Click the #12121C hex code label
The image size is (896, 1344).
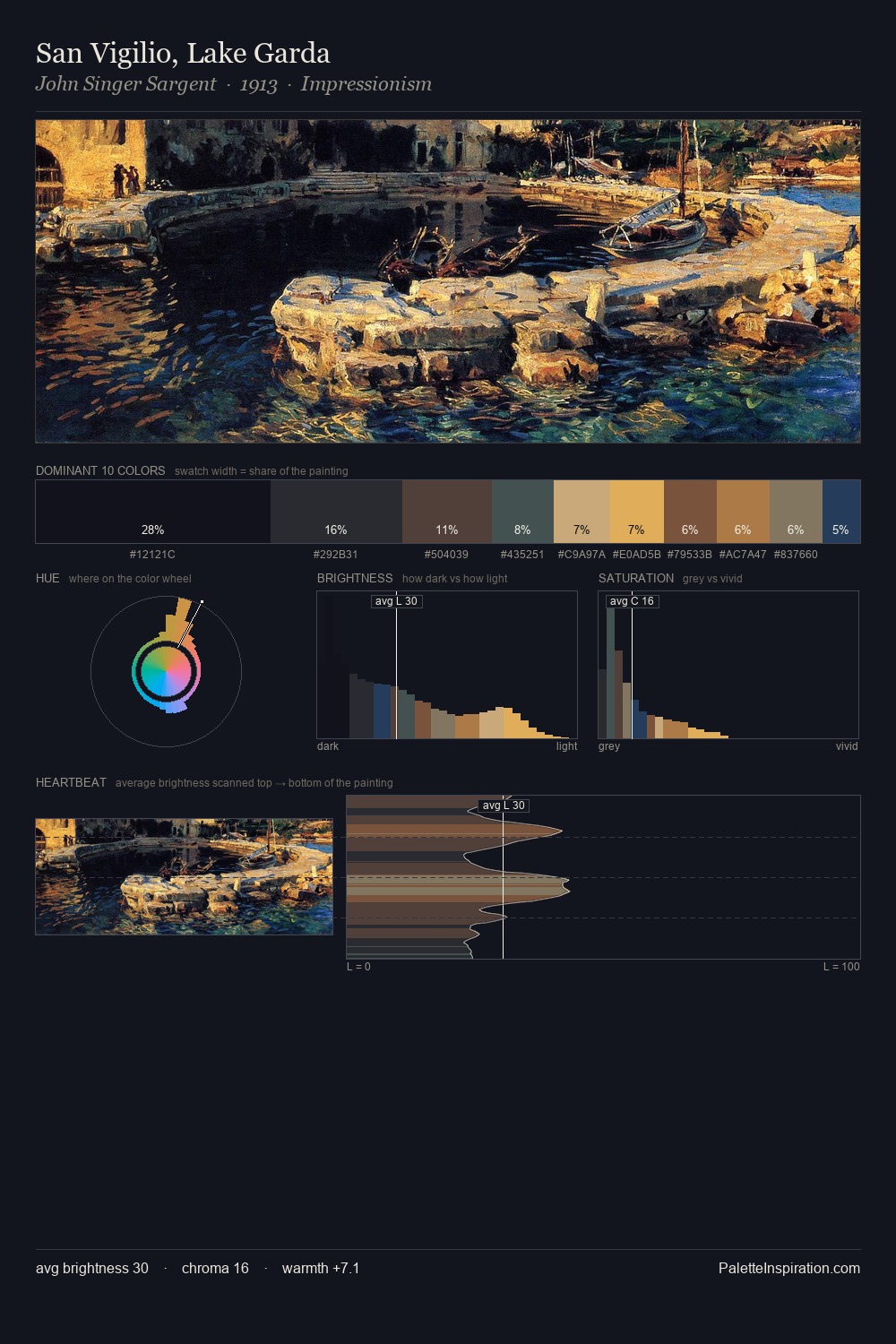click(x=152, y=555)
